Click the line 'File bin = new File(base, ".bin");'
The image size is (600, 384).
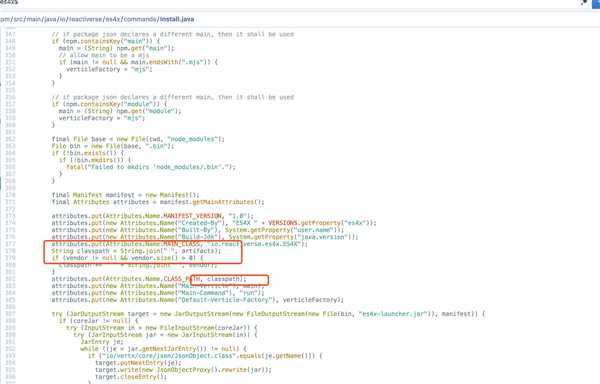point(113,146)
